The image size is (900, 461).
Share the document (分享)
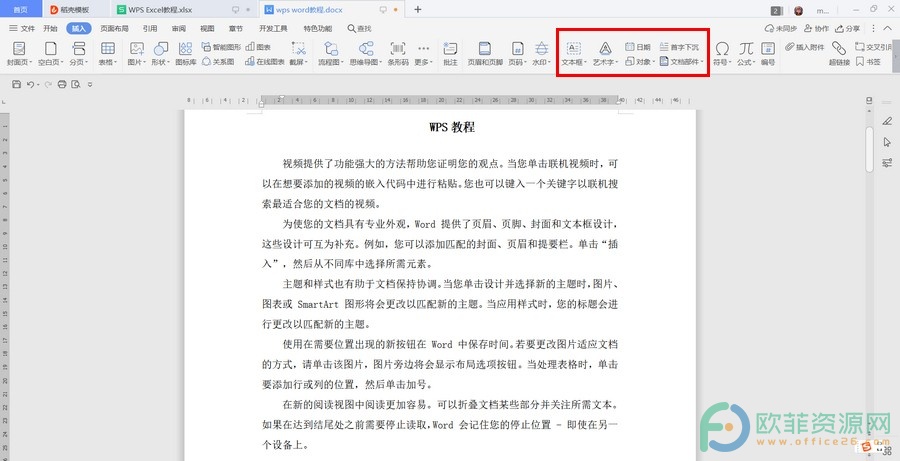coord(848,28)
